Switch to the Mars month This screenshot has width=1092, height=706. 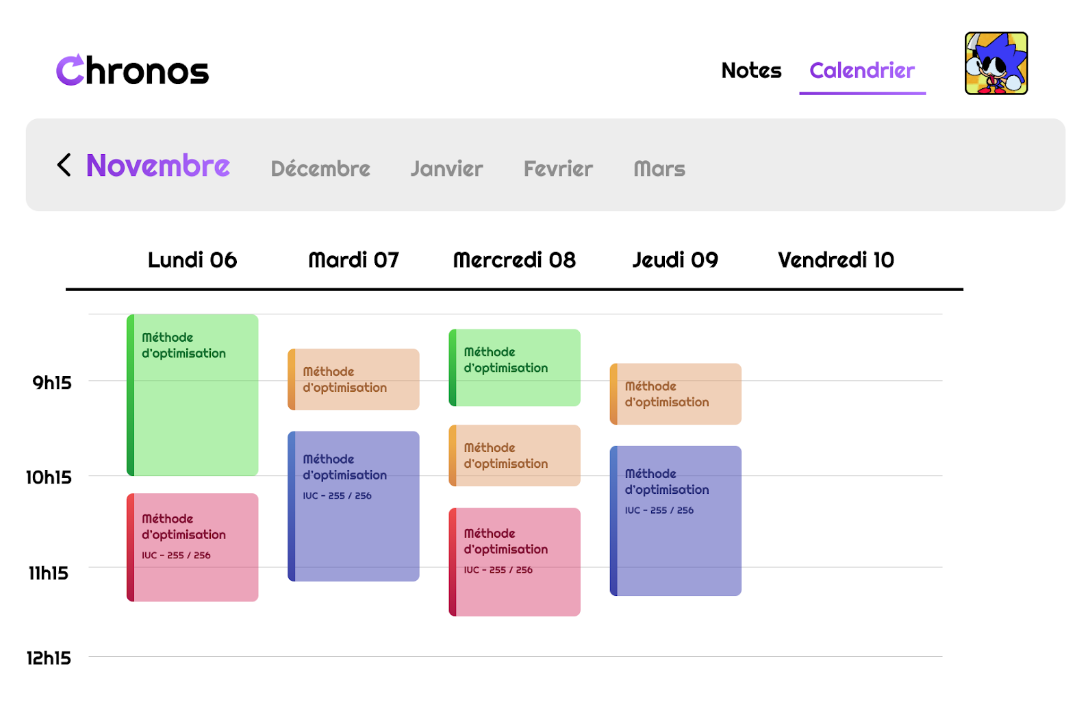(x=659, y=168)
